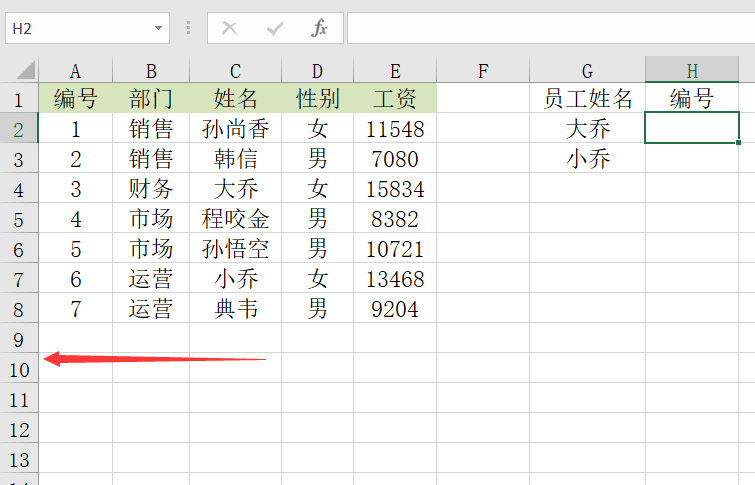Select column C header
Viewport: 755px width, 485px height.
tap(235, 70)
